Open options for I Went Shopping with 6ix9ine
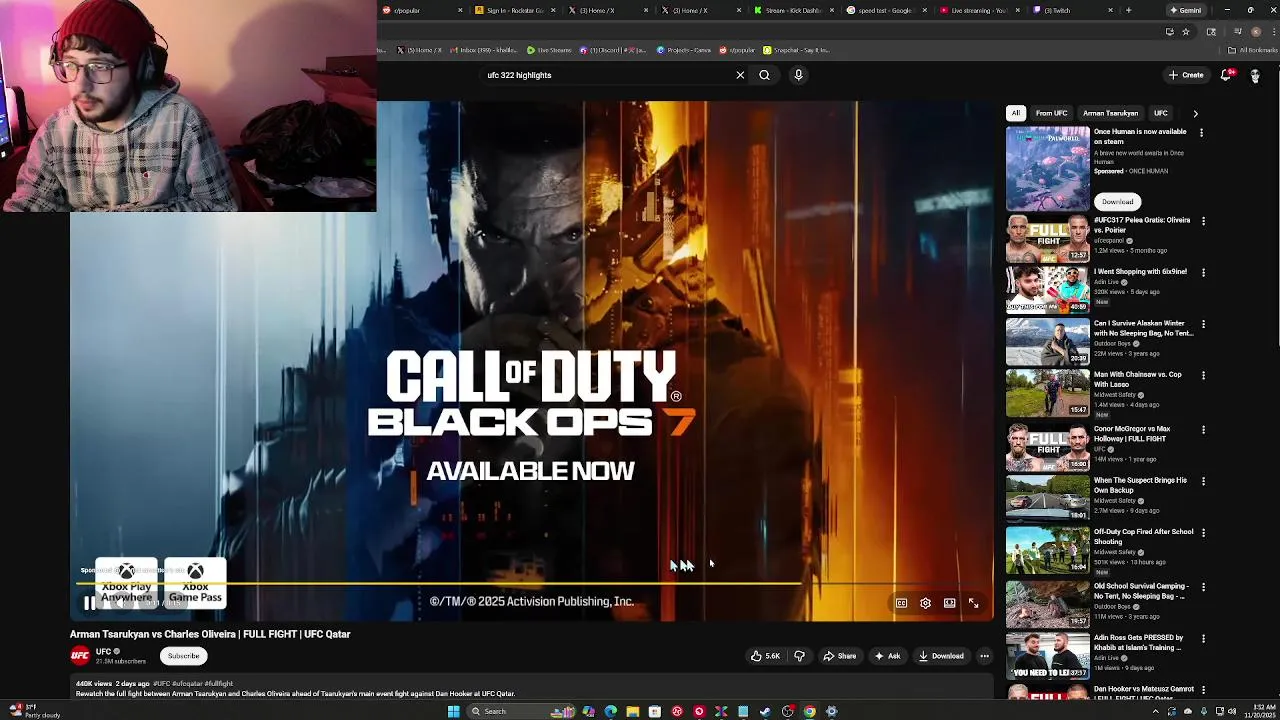This screenshot has width=1280, height=720. (x=1203, y=272)
